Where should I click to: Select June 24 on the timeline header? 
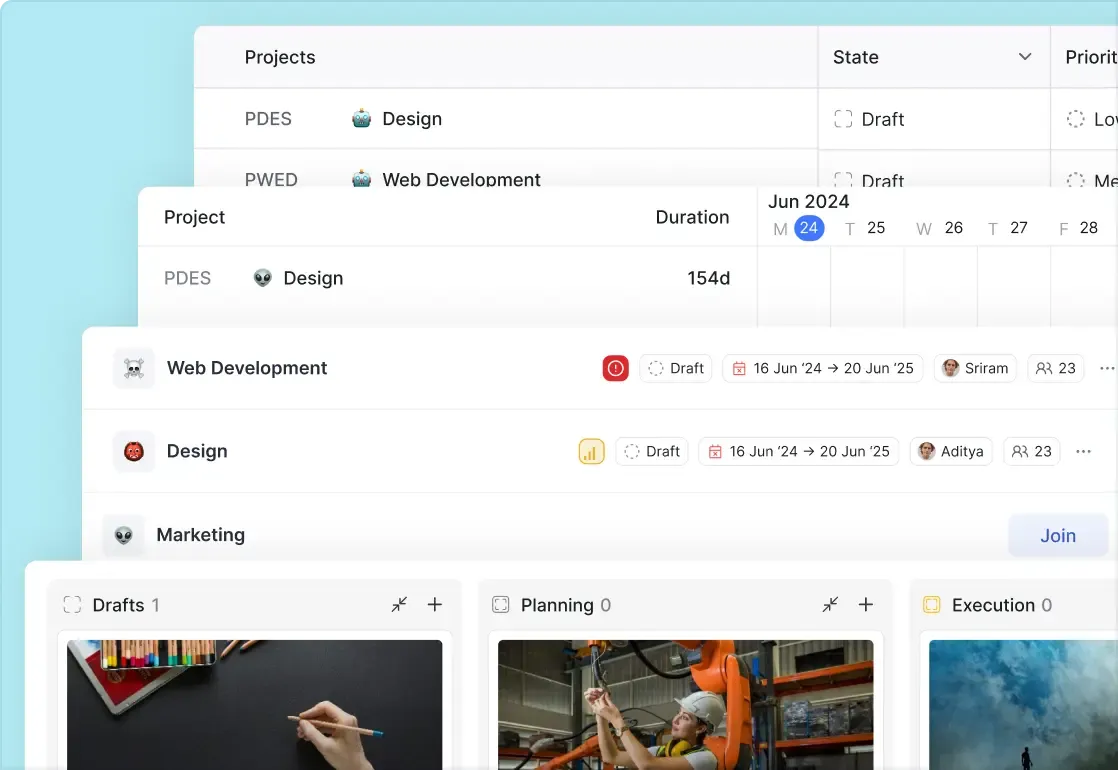[x=808, y=228]
